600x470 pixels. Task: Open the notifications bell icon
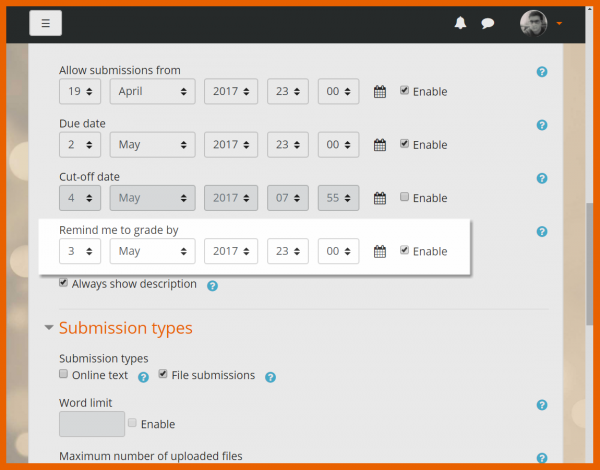click(x=461, y=23)
